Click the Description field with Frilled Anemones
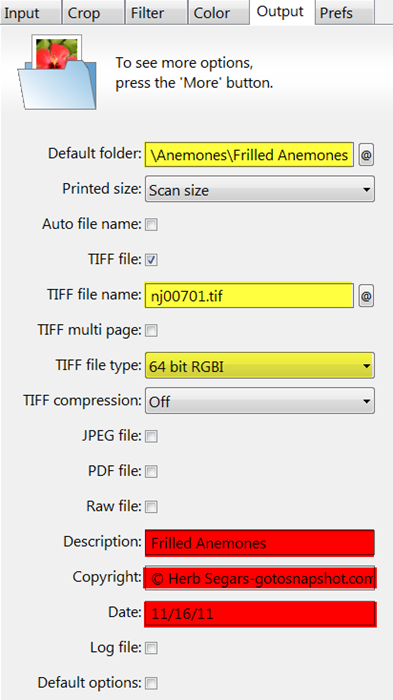The width and height of the screenshot is (393, 700). 260,543
